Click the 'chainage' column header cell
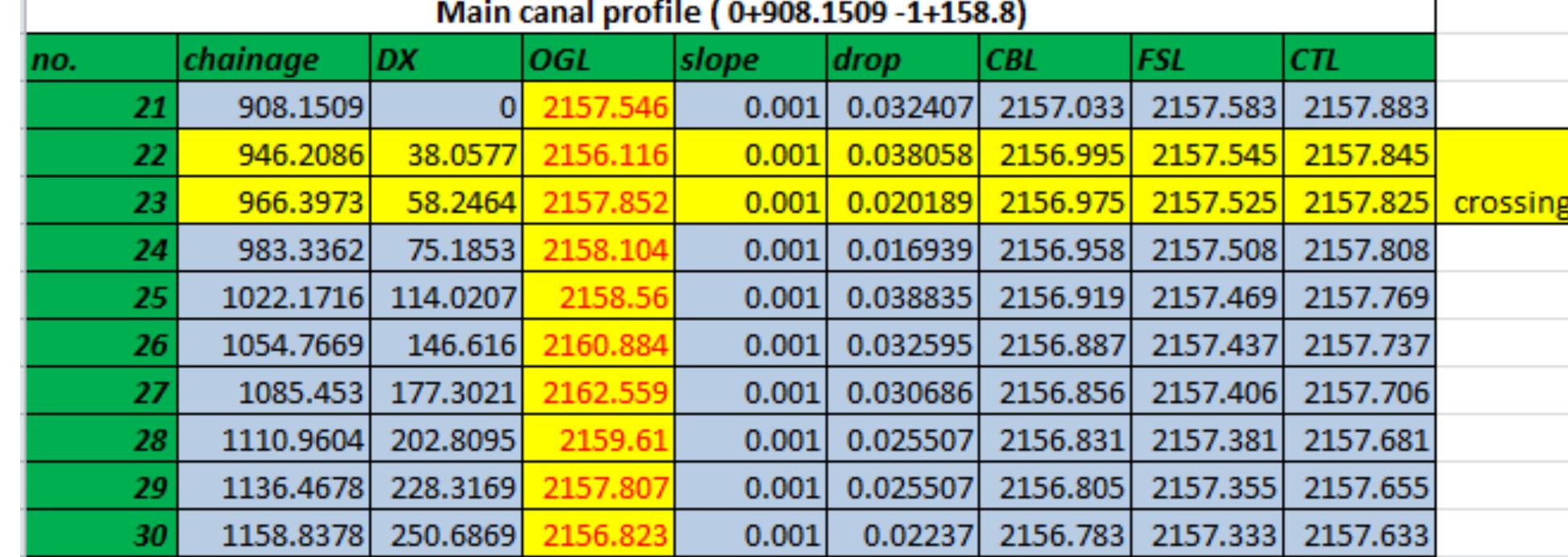The image size is (1568, 557). tap(272, 60)
